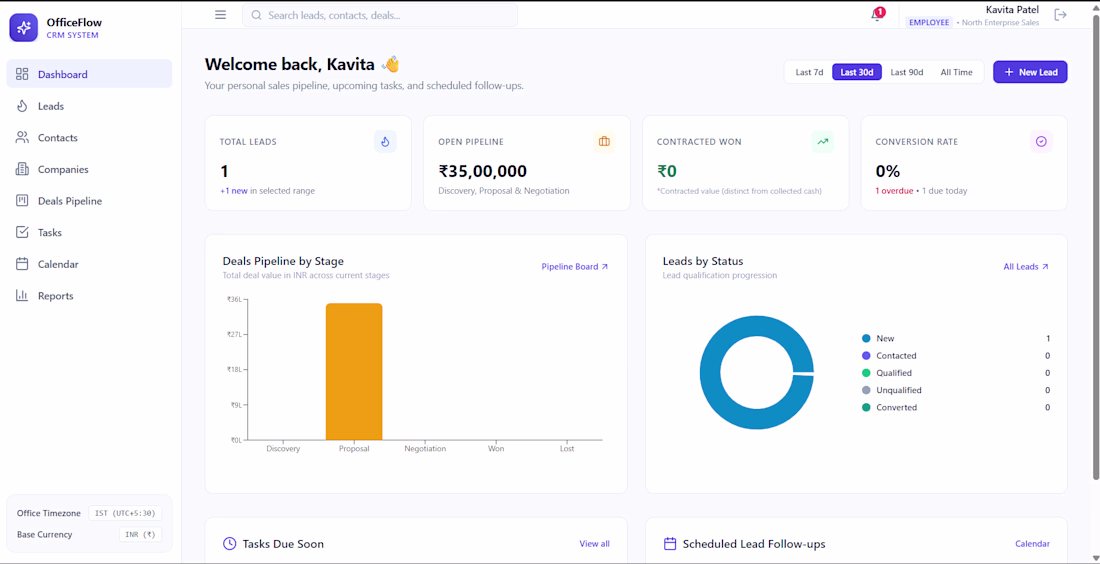Click the +1 new text on Total Leads
This screenshot has height=564, width=1100.
pos(234,191)
